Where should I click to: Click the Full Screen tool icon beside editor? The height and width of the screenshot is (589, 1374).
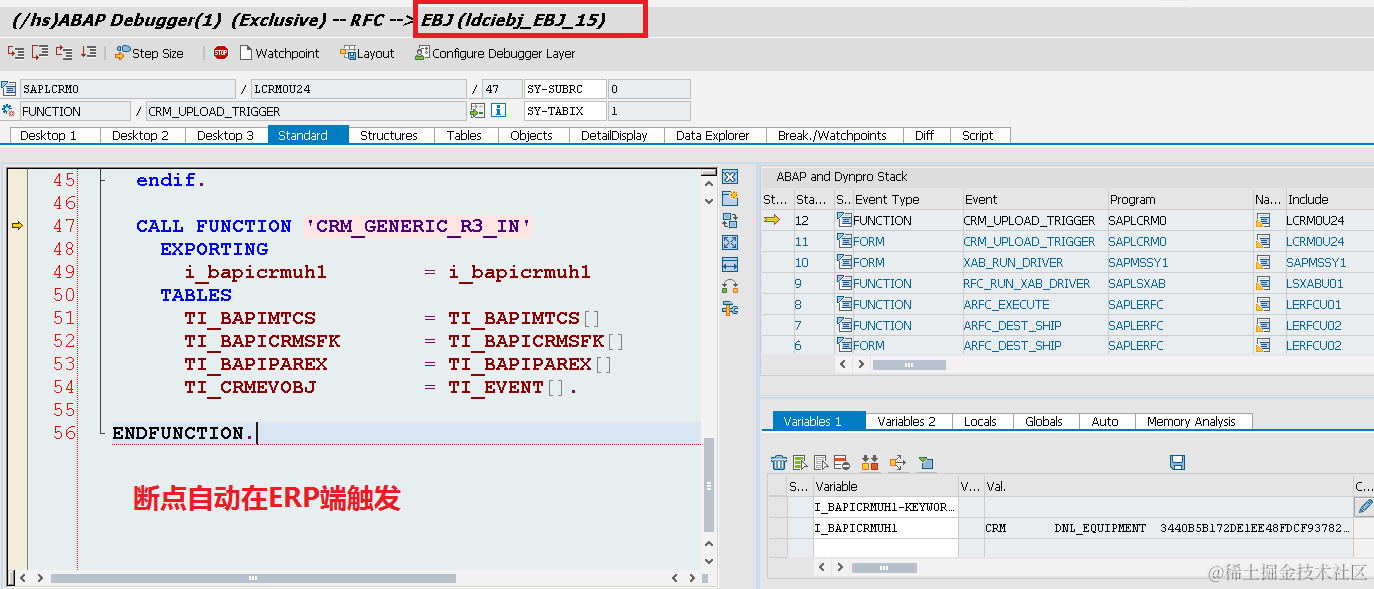[729, 242]
